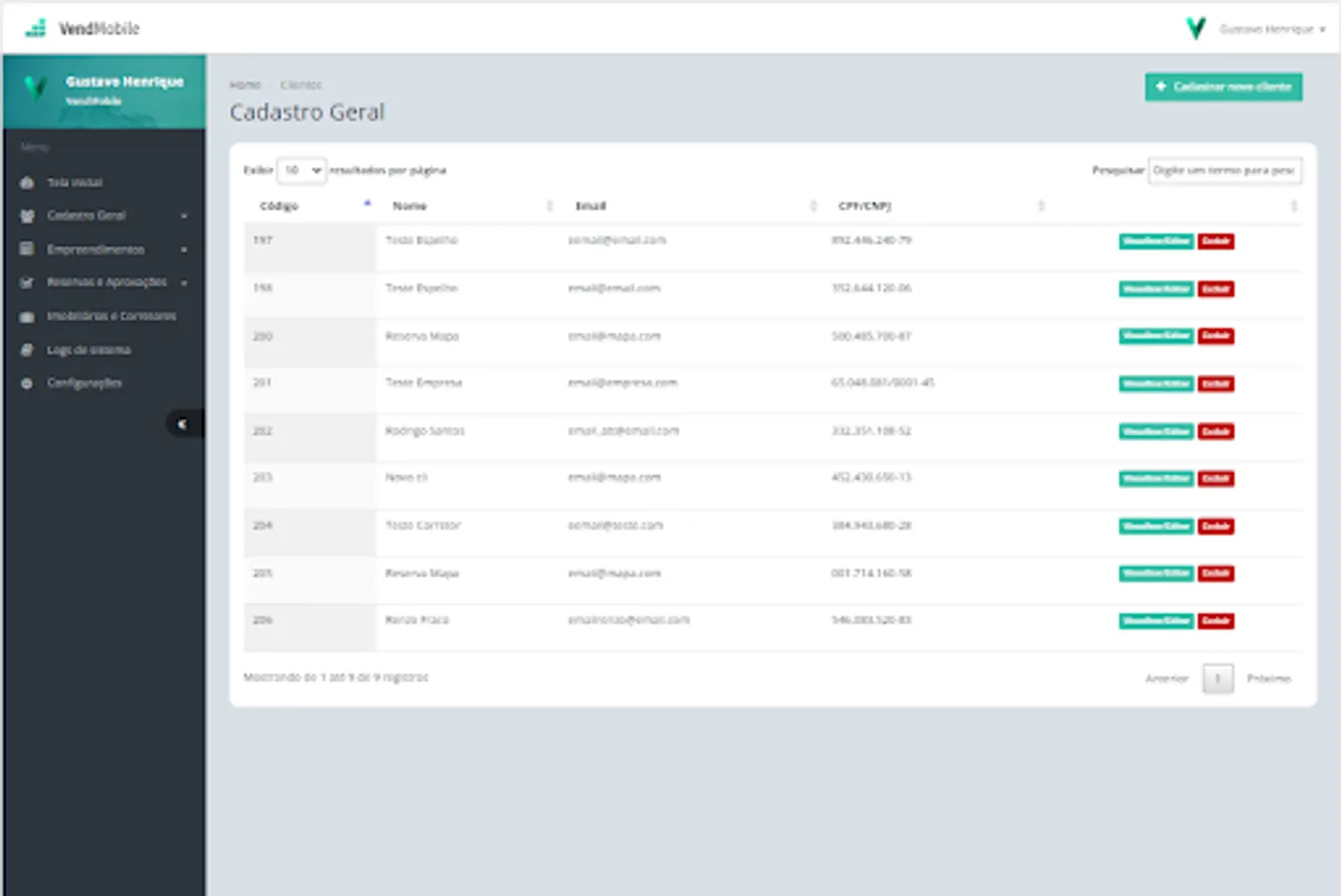Click Excluir for Teste Empresa row
Image resolution: width=1341 pixels, height=896 pixels.
coord(1216,383)
